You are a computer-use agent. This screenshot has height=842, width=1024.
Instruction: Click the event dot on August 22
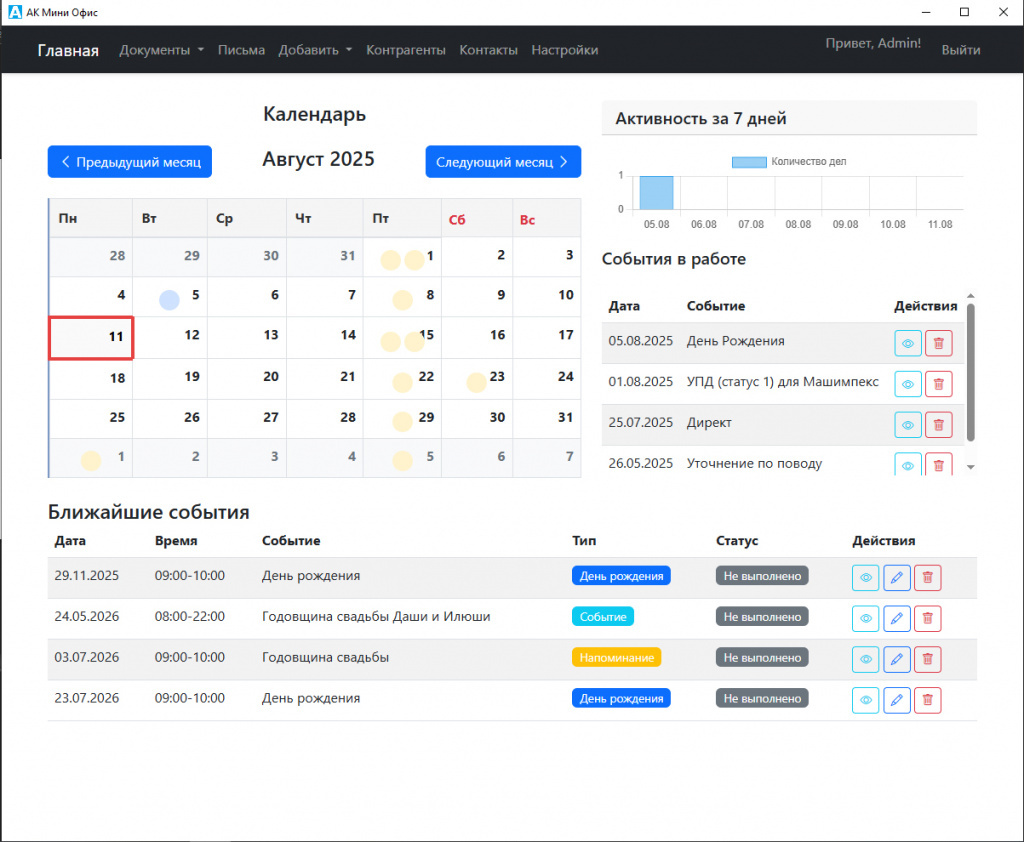(x=402, y=382)
